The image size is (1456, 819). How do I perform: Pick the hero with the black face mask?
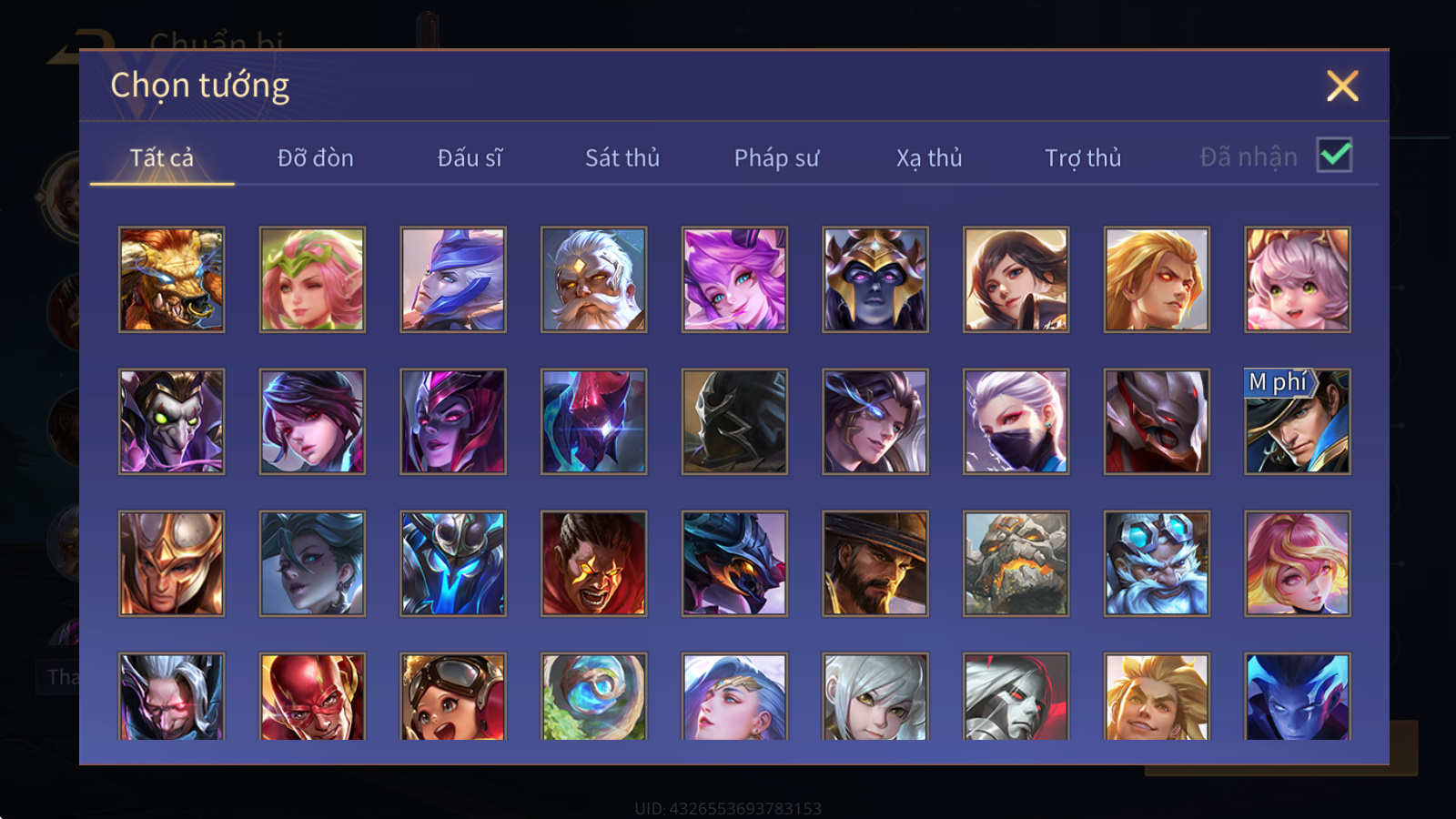coord(1016,421)
